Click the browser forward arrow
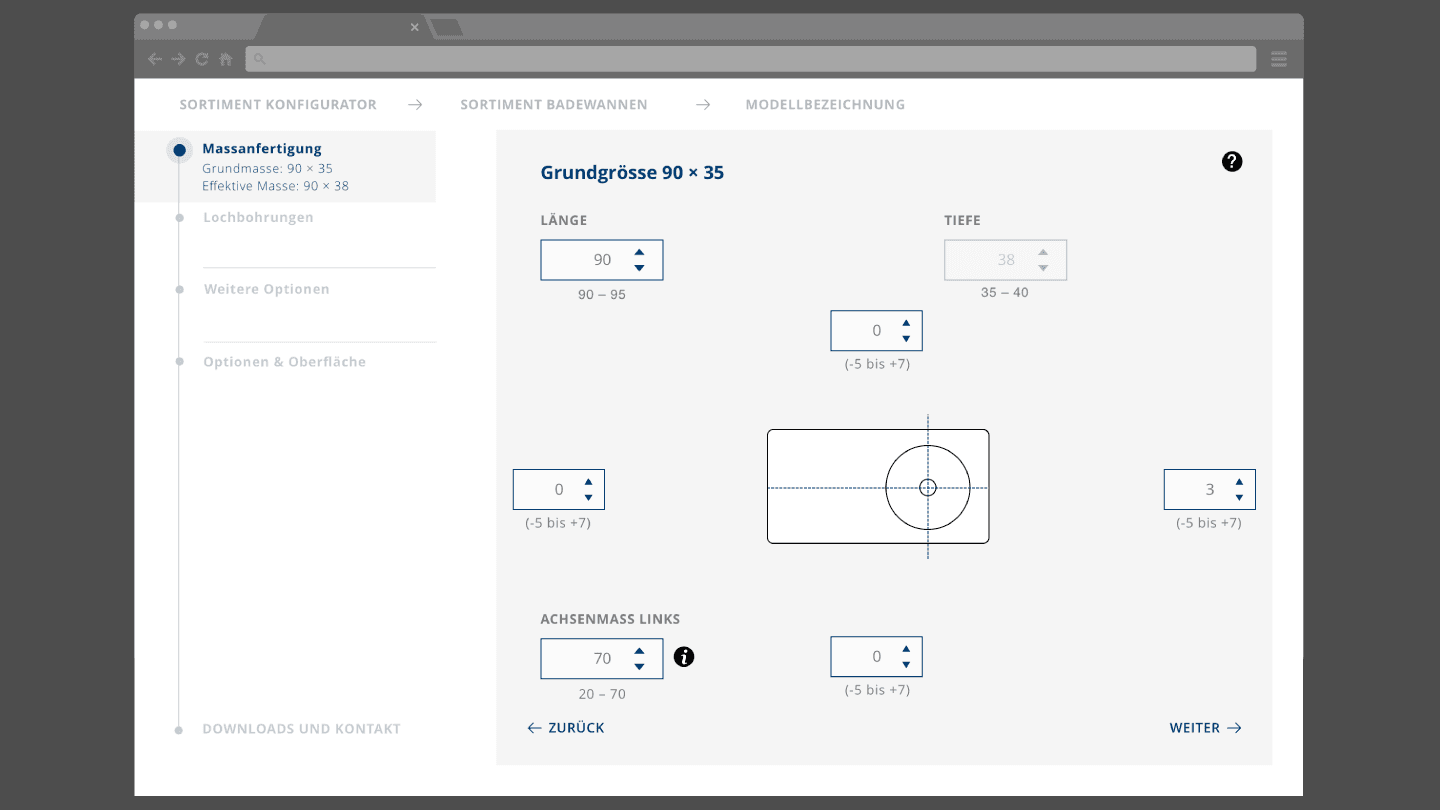The height and width of the screenshot is (810, 1440). click(178, 59)
